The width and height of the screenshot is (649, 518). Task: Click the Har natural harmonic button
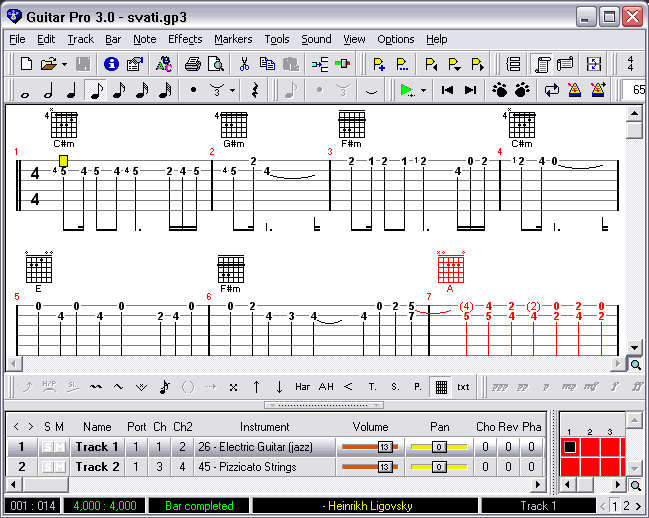coord(302,387)
